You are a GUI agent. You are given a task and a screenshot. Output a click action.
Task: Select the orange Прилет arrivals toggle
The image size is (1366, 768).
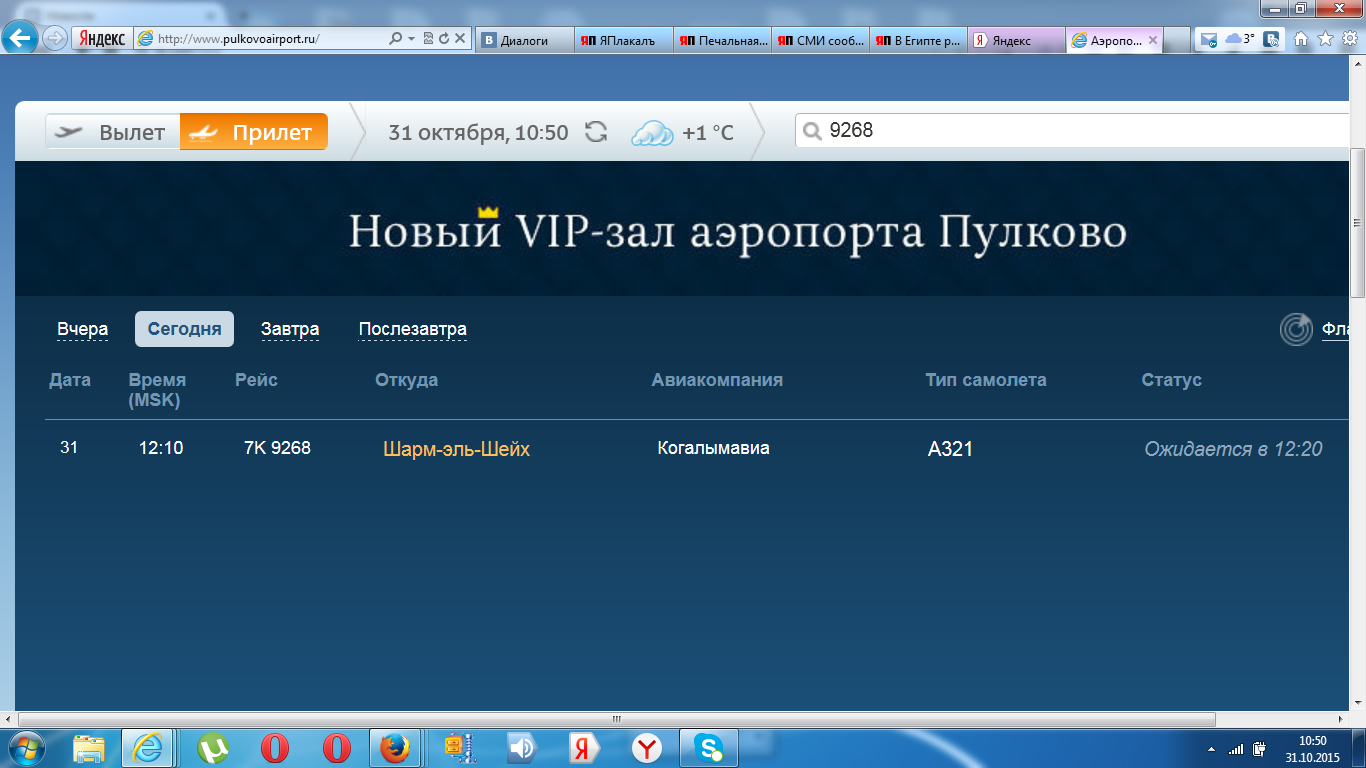pos(254,132)
